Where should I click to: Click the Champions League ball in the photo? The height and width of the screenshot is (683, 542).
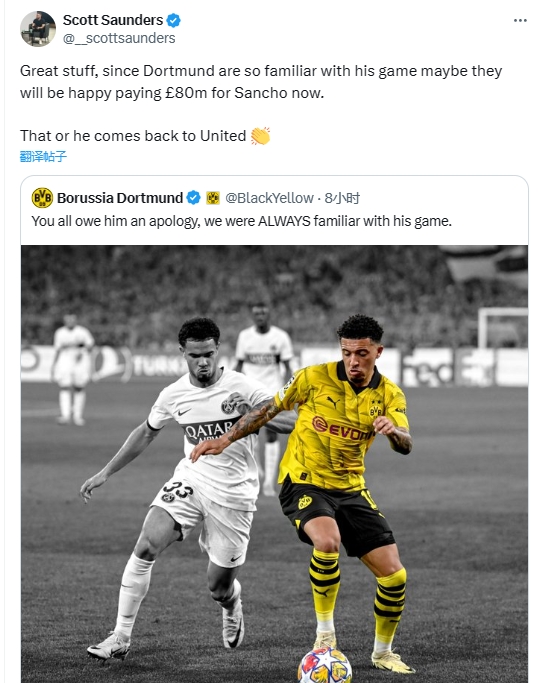325,665
